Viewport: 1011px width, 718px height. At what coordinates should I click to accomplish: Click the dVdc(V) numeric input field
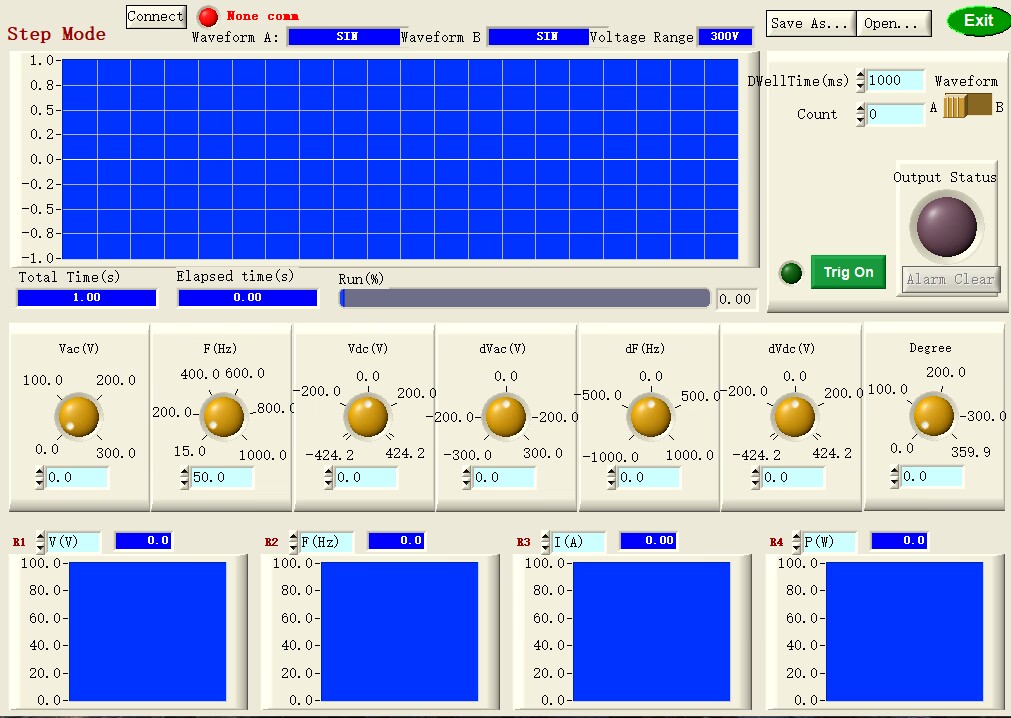click(792, 478)
